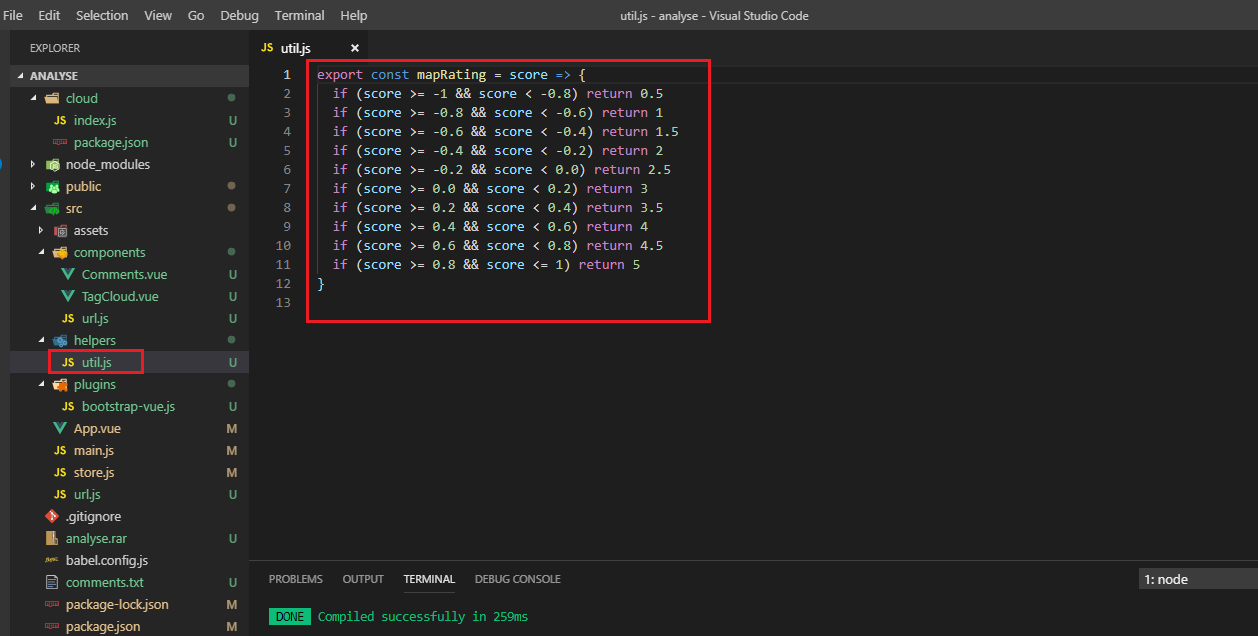Click the public folder icon
The height and width of the screenshot is (636, 1258).
pos(52,186)
